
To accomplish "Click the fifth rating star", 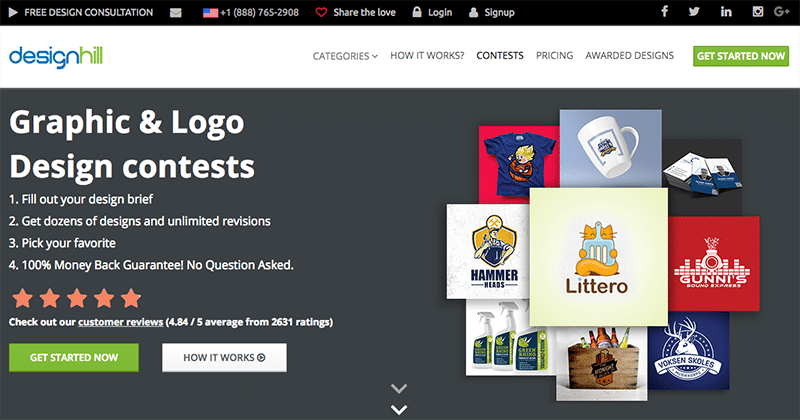I will [131, 298].
